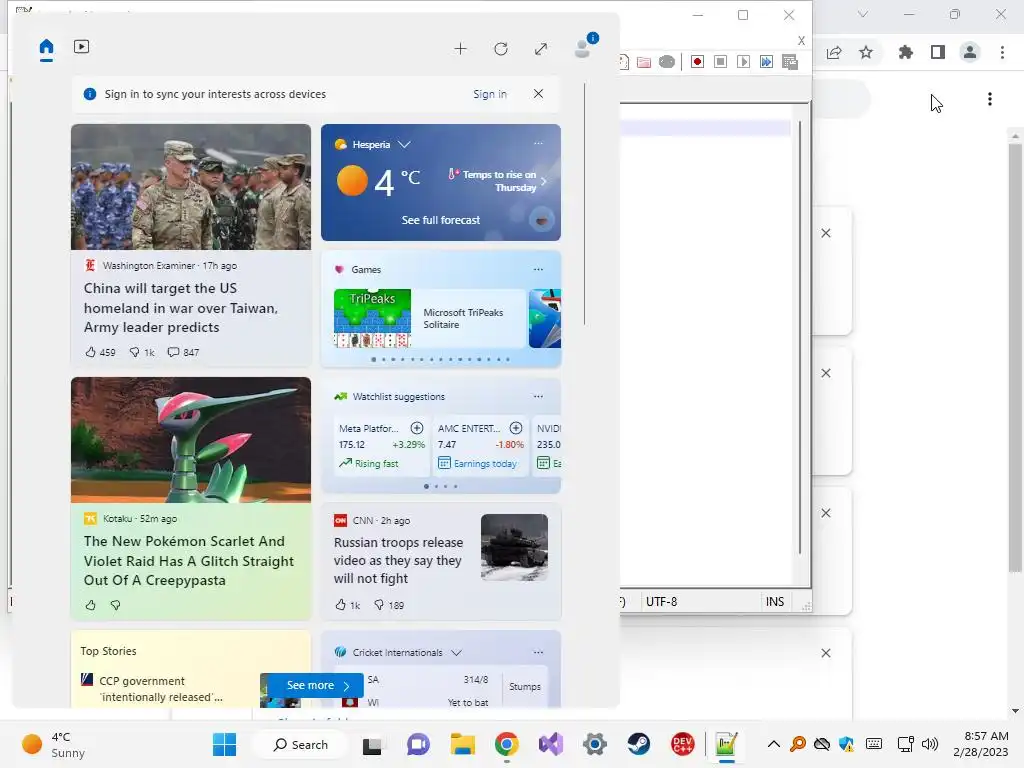The image size is (1024, 768).
Task: Bookmark this page with the star icon
Action: 866,52
